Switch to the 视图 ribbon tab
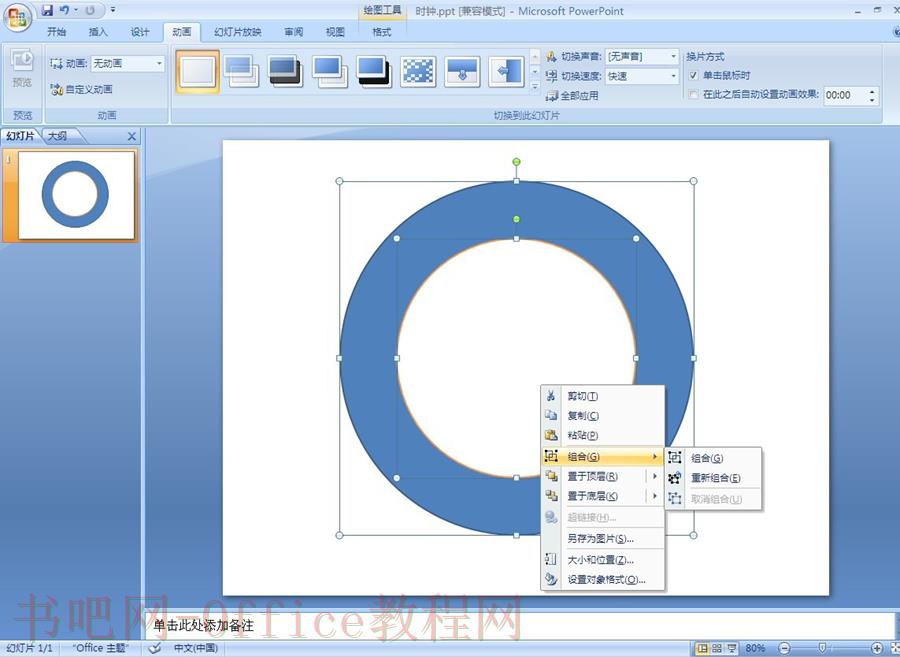900x657 pixels. pyautogui.click(x=335, y=32)
